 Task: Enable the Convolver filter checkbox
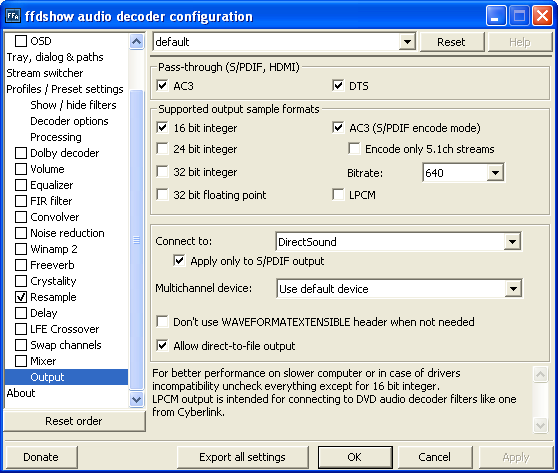(x=21, y=217)
